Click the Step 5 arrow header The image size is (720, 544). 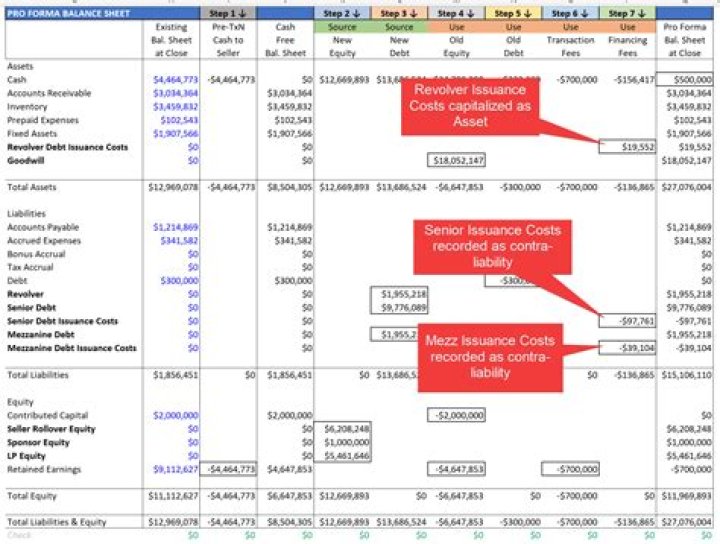click(514, 13)
